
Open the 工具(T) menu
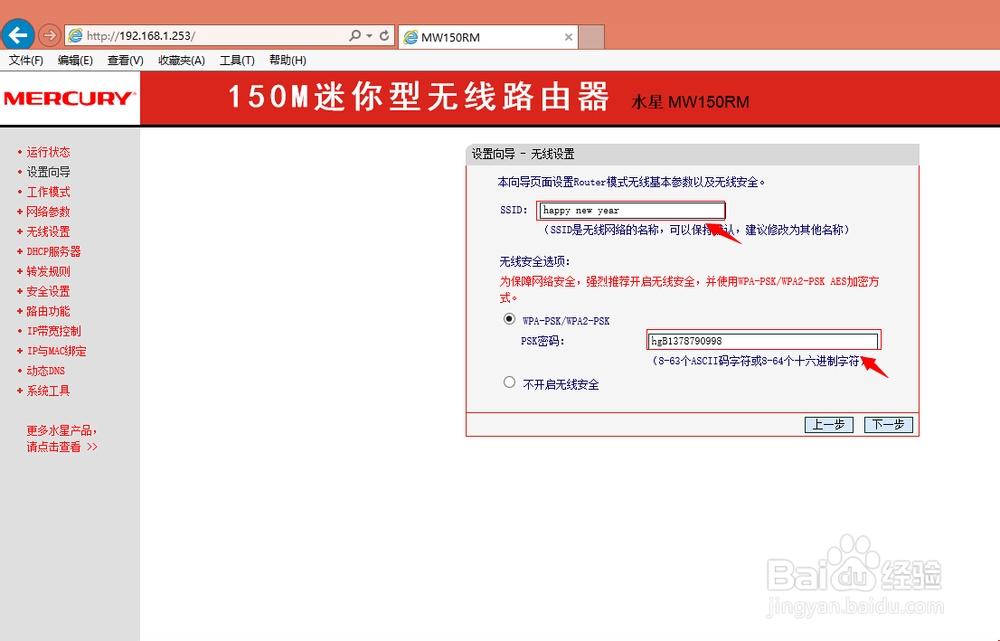[x=237, y=60]
